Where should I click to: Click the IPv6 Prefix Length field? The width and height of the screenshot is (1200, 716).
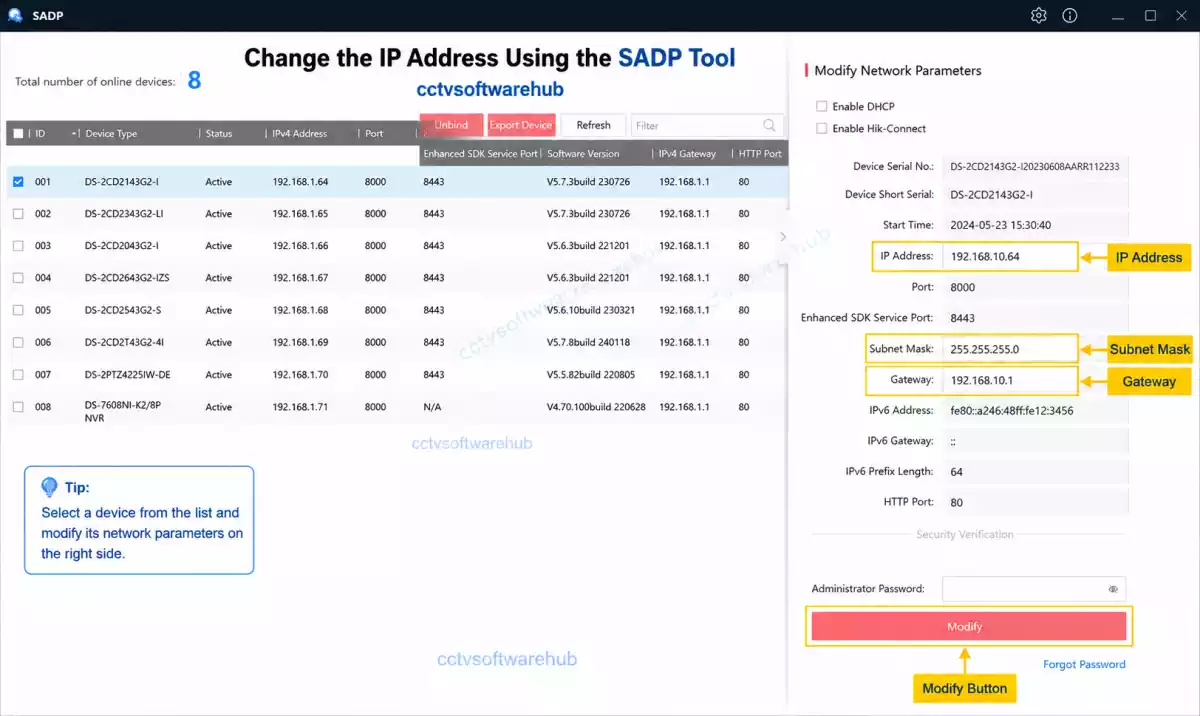[x=1035, y=471]
